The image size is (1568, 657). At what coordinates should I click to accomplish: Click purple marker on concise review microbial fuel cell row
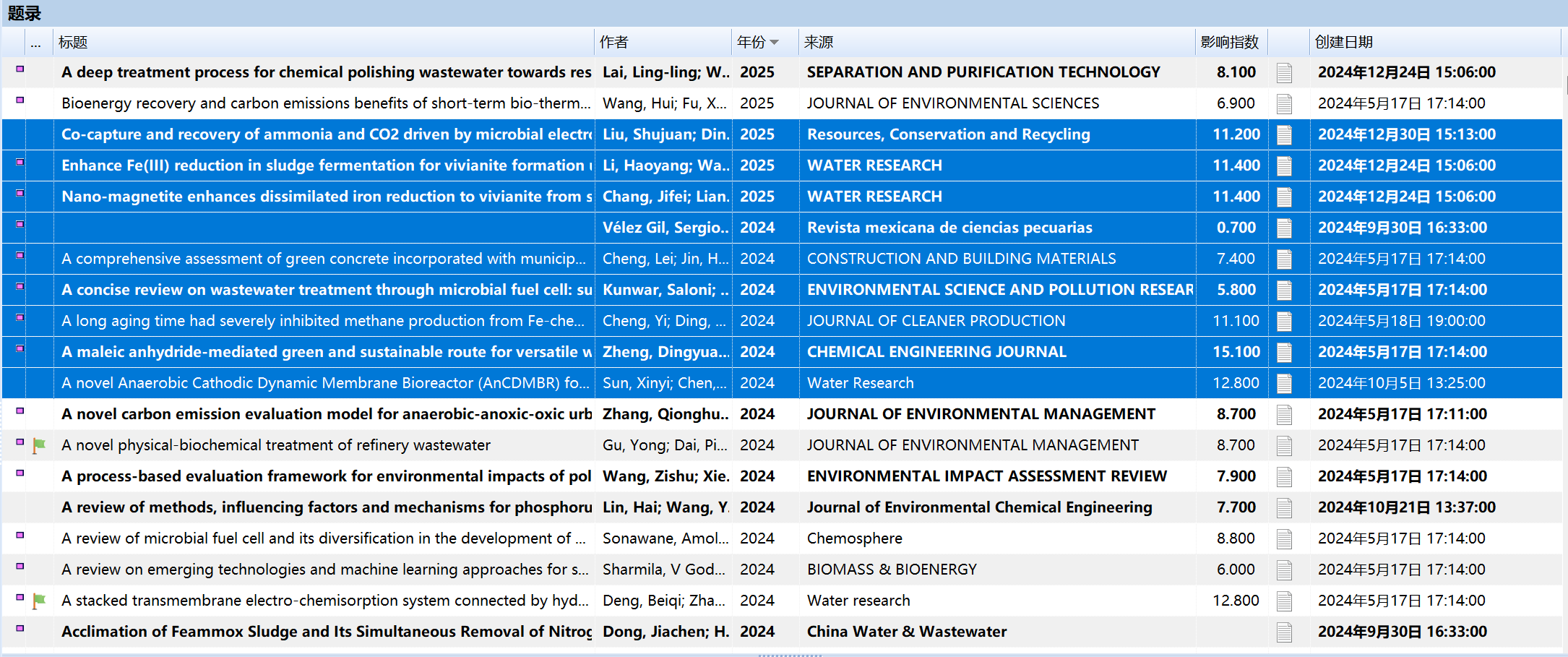[20, 286]
